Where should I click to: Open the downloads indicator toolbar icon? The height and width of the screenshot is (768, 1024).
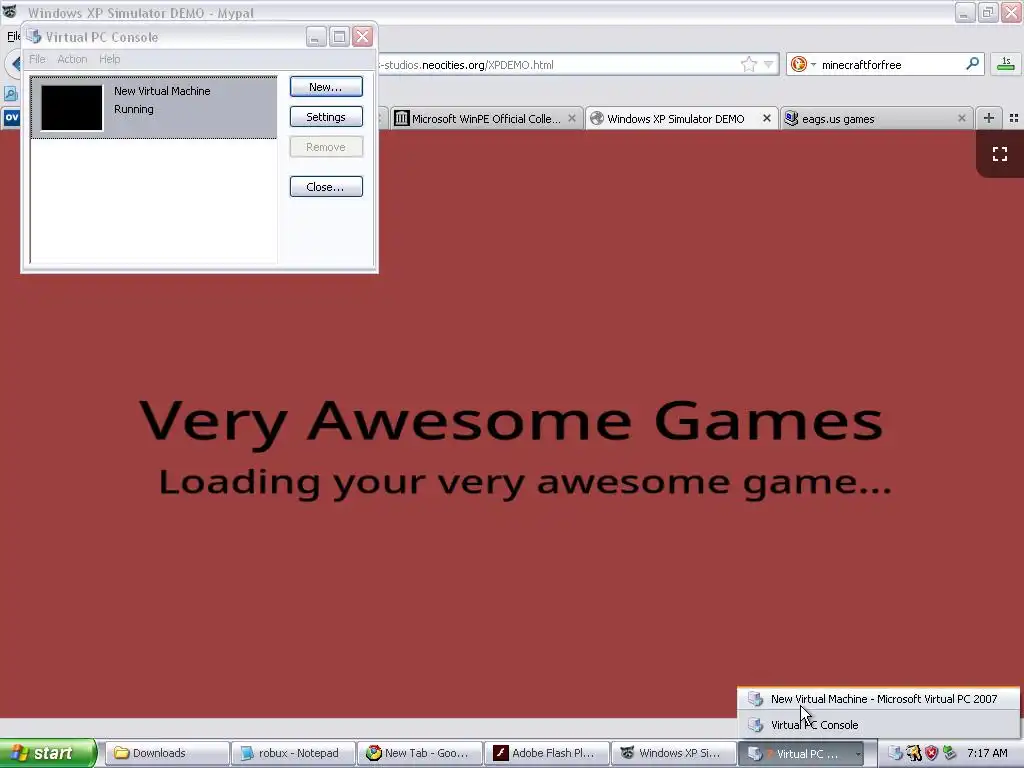tap(1006, 64)
